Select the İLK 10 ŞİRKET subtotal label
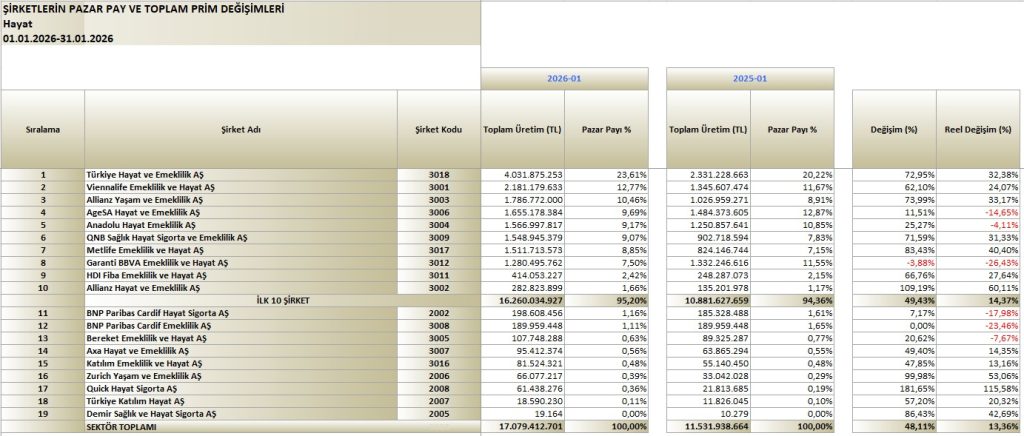The image size is (1024, 436). click(241, 297)
